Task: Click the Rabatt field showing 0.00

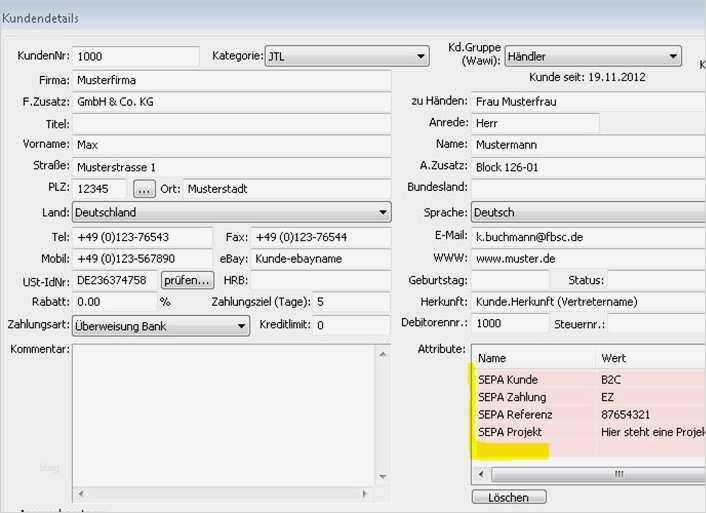Action: (114, 302)
